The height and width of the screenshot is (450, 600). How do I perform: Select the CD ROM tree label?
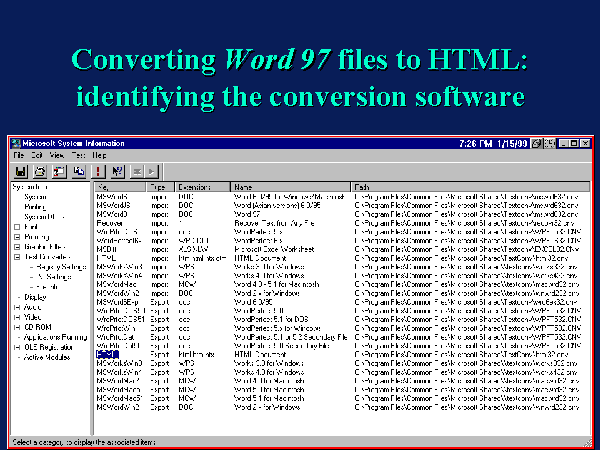(x=38, y=327)
